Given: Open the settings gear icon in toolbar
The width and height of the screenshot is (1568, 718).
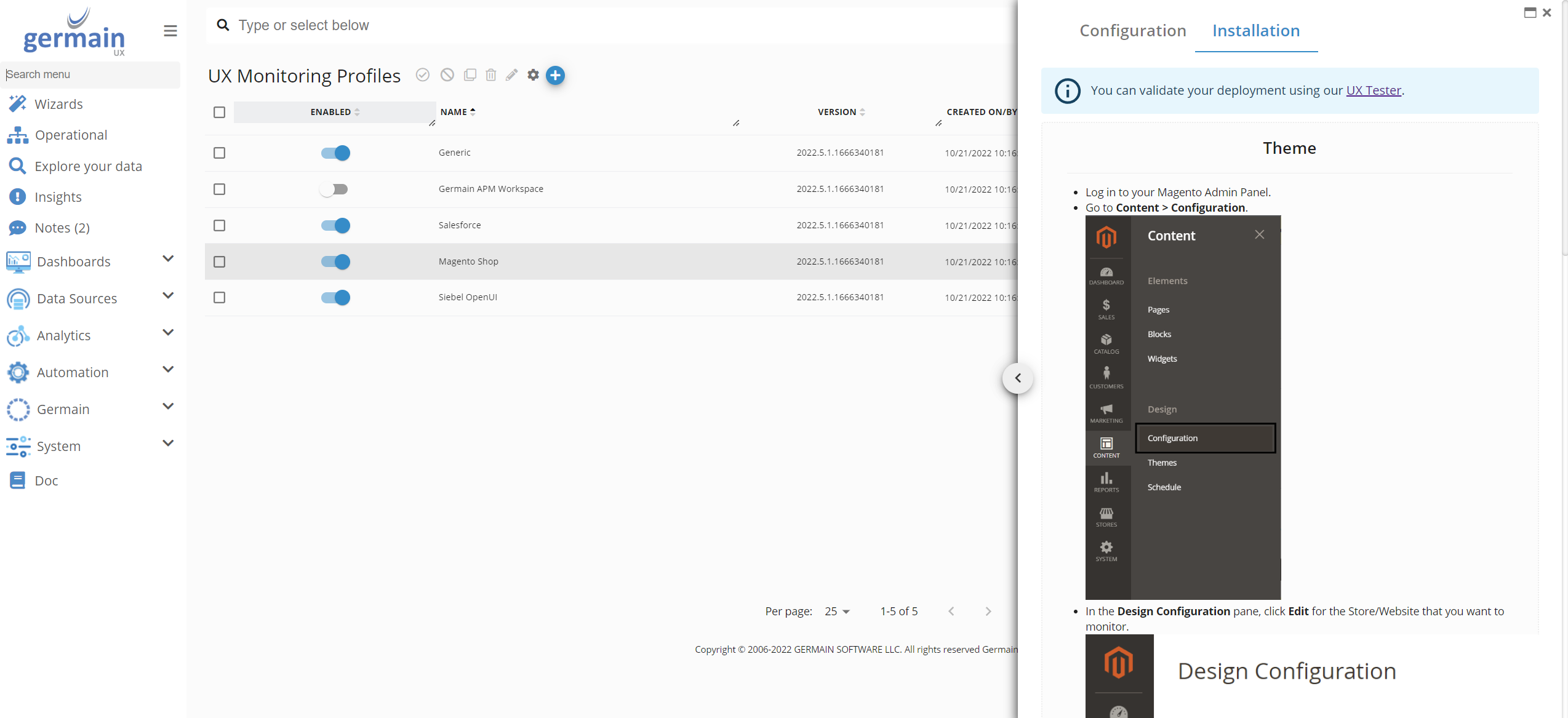Looking at the screenshot, I should 533,75.
